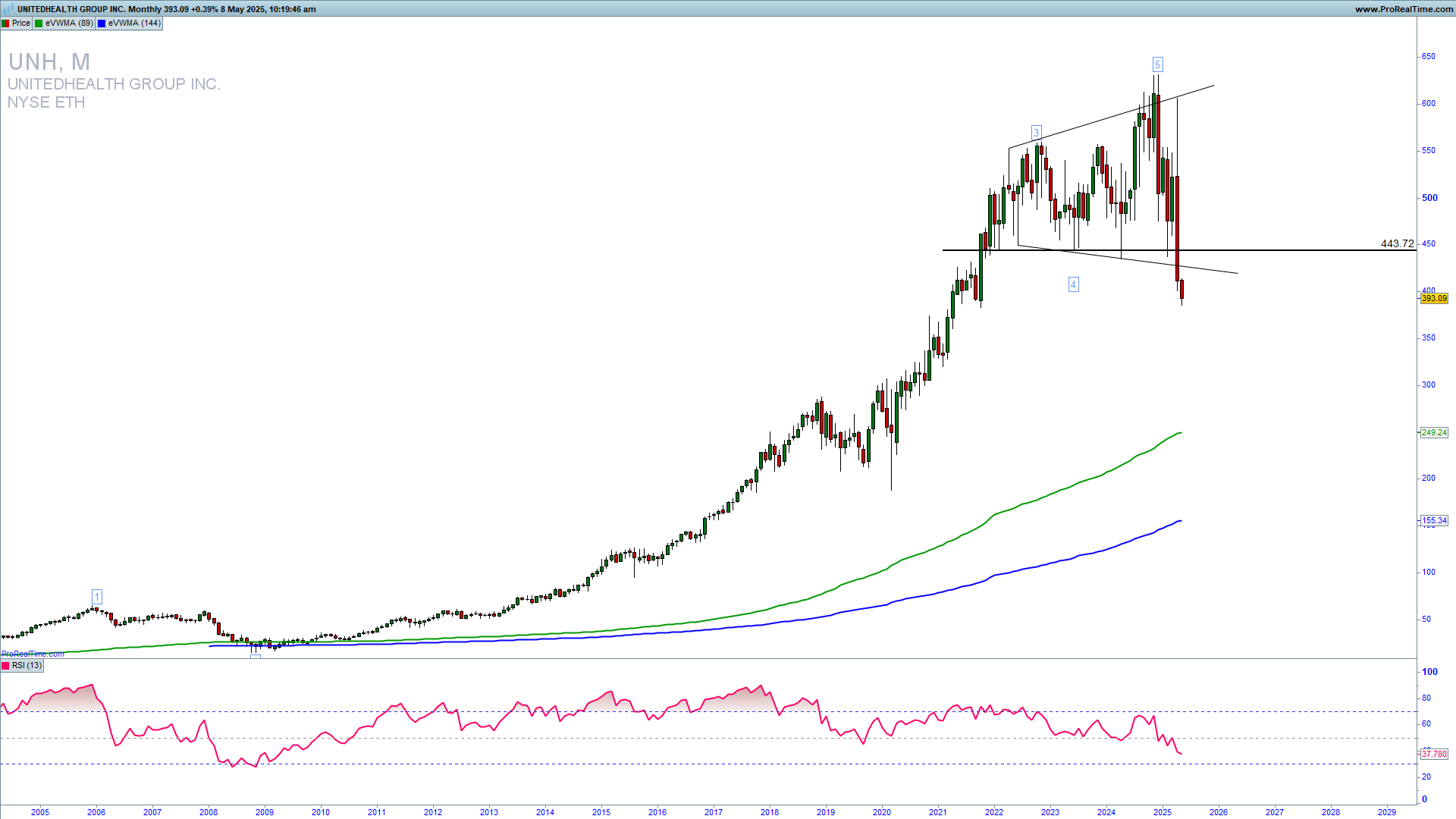Click the eVWMA value tag 155.34
This screenshot has width=1456, height=819.
(x=1434, y=521)
